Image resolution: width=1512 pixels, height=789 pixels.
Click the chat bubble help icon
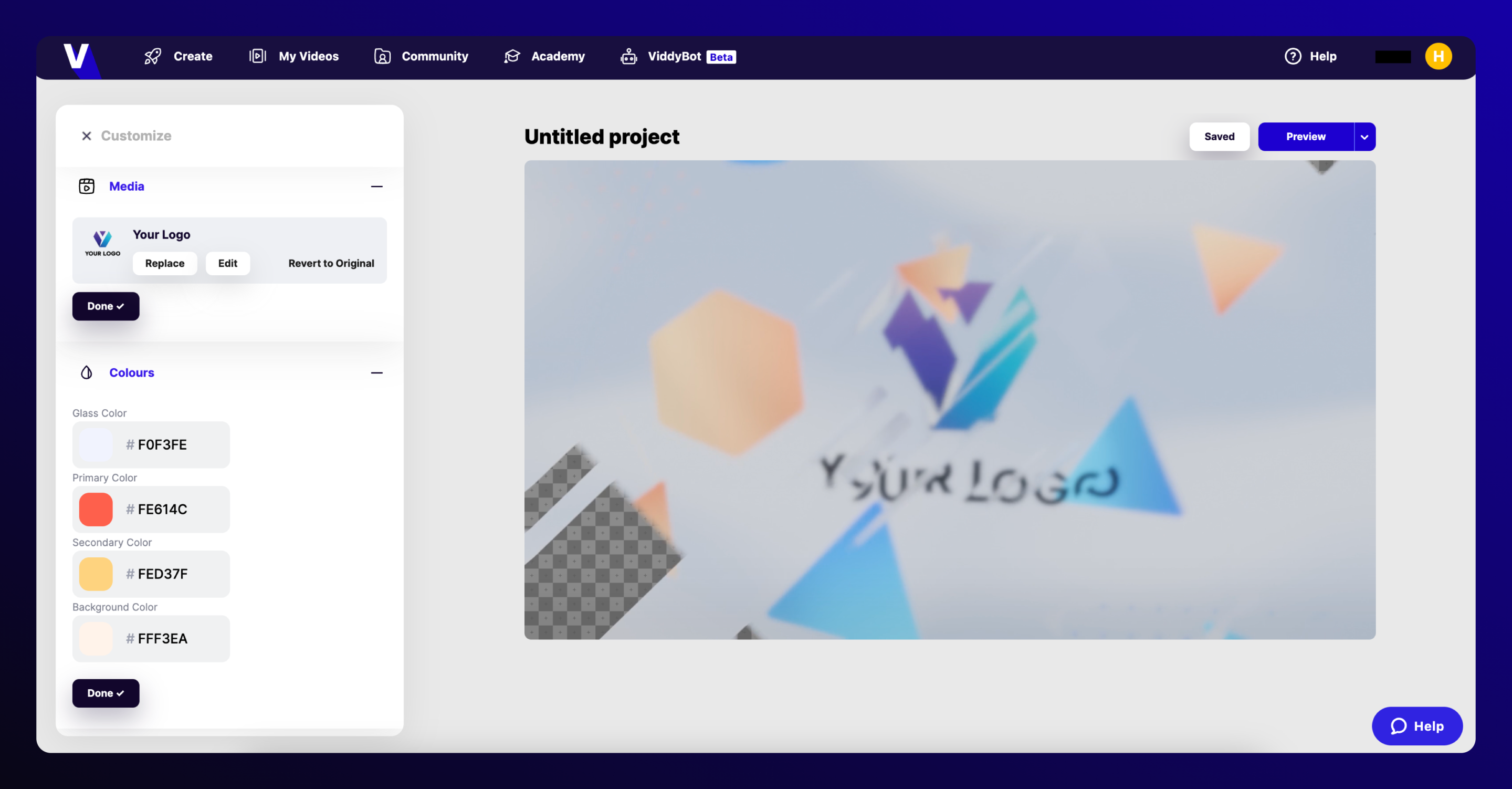(x=1399, y=726)
